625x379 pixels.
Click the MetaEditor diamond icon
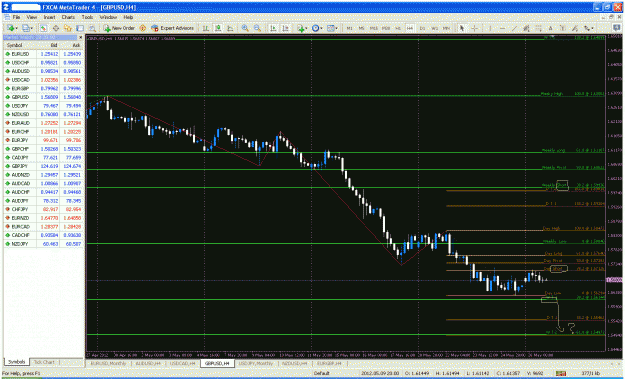point(143,28)
